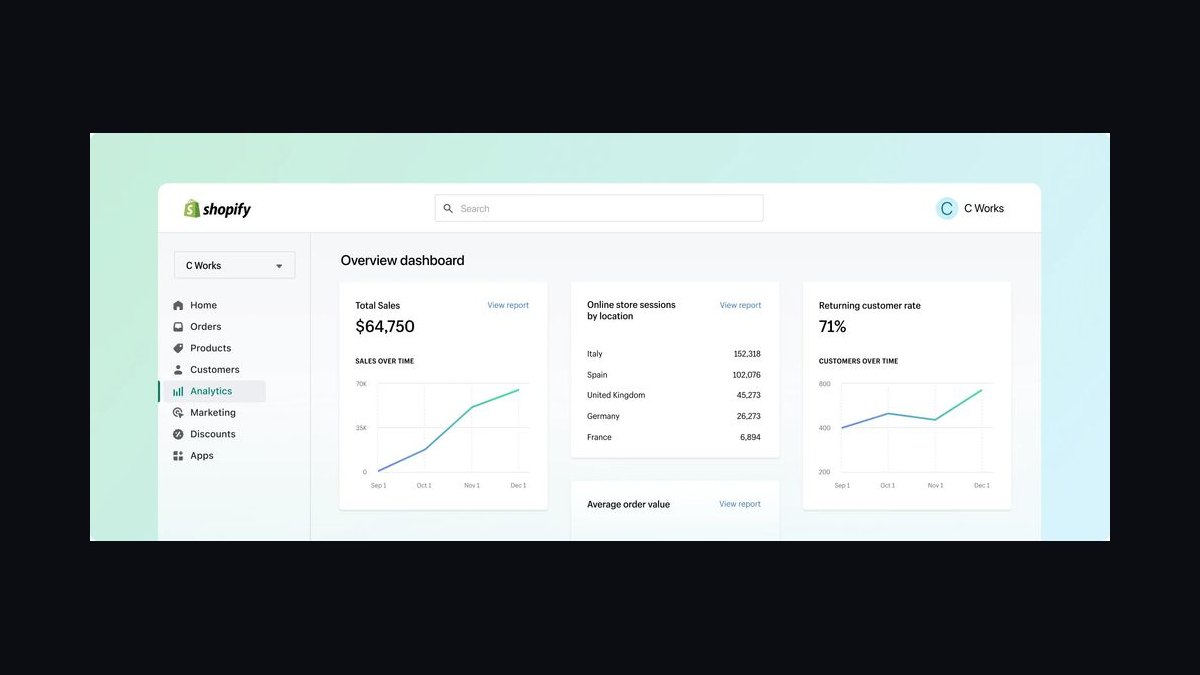Click the Returning customer rate title

click(870, 306)
